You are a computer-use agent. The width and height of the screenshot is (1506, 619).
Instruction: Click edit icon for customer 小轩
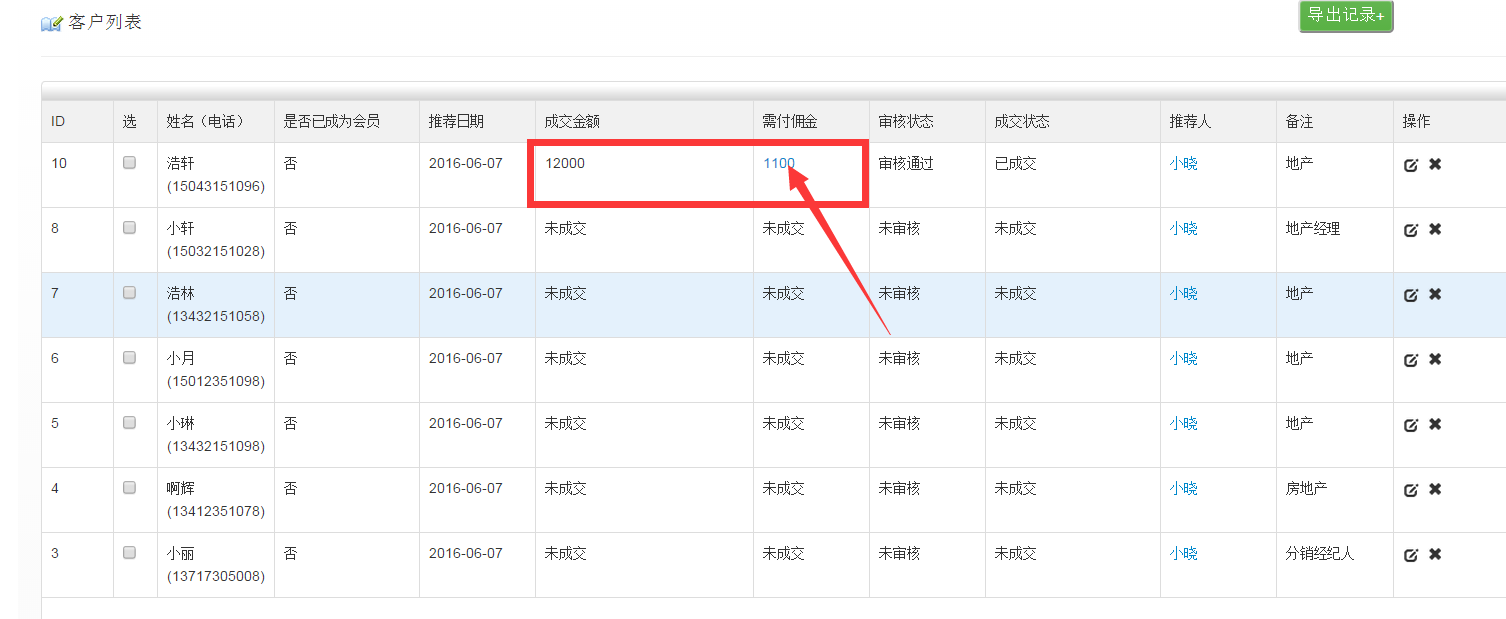1411,230
